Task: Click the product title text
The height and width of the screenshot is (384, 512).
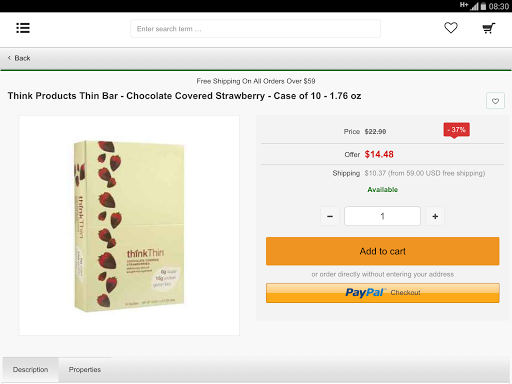Action: [184, 96]
